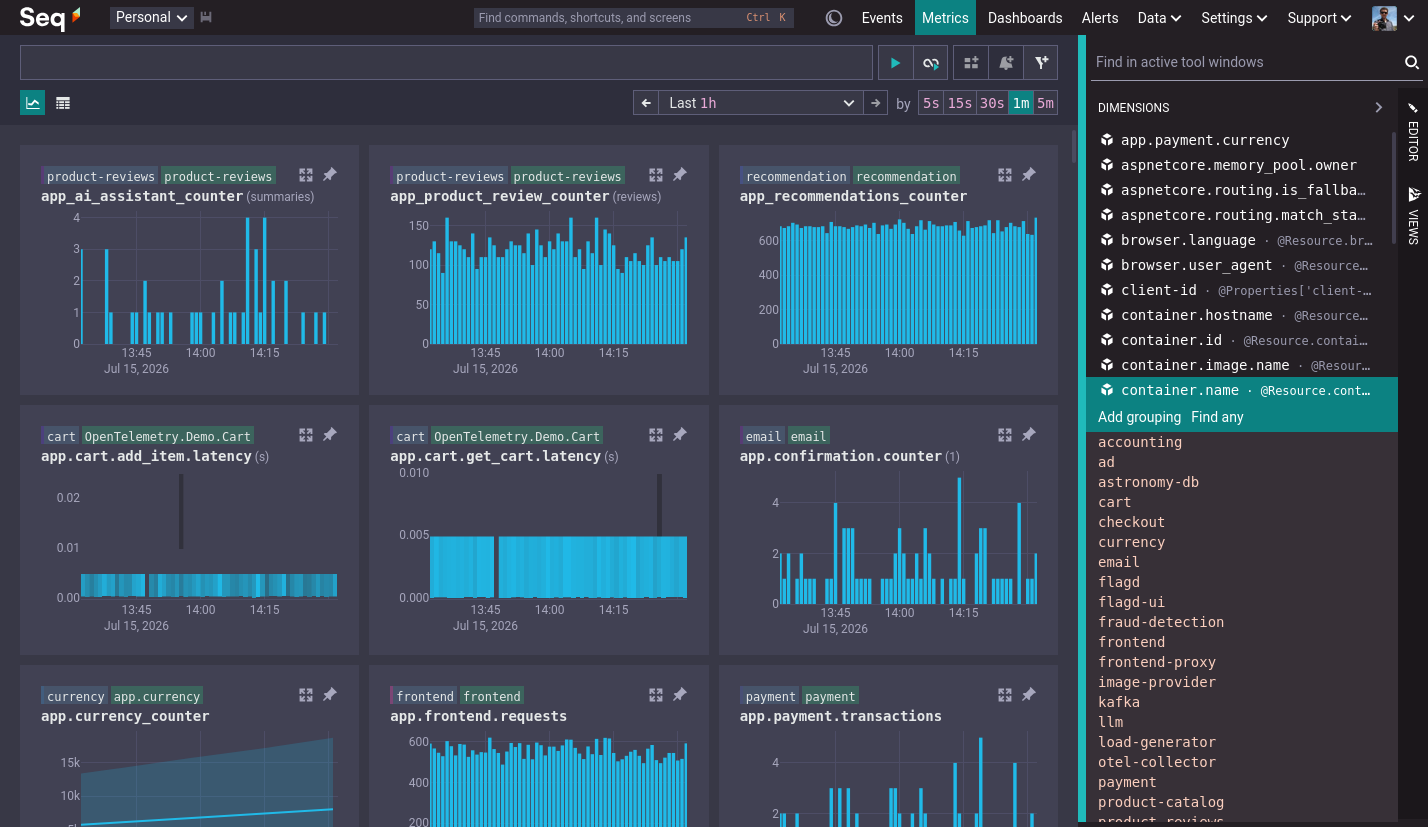Click the fraud-detection container value

[1161, 622]
